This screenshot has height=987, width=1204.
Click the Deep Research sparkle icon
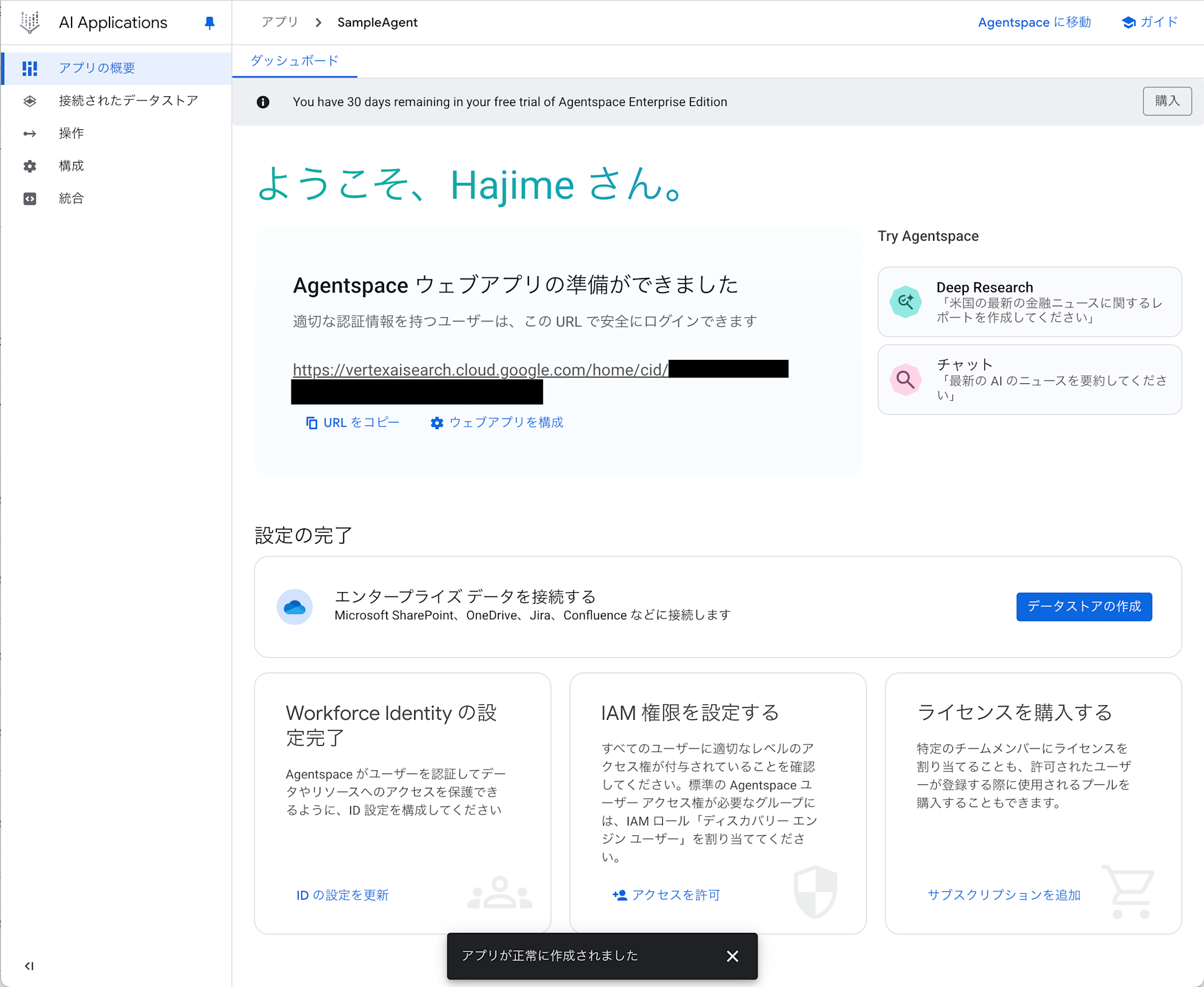coord(905,302)
